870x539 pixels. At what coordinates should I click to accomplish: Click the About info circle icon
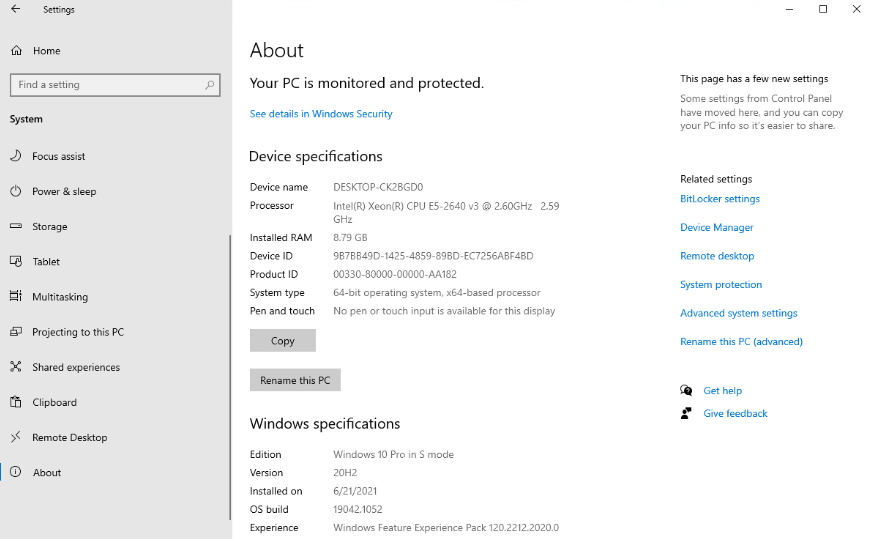(16, 472)
